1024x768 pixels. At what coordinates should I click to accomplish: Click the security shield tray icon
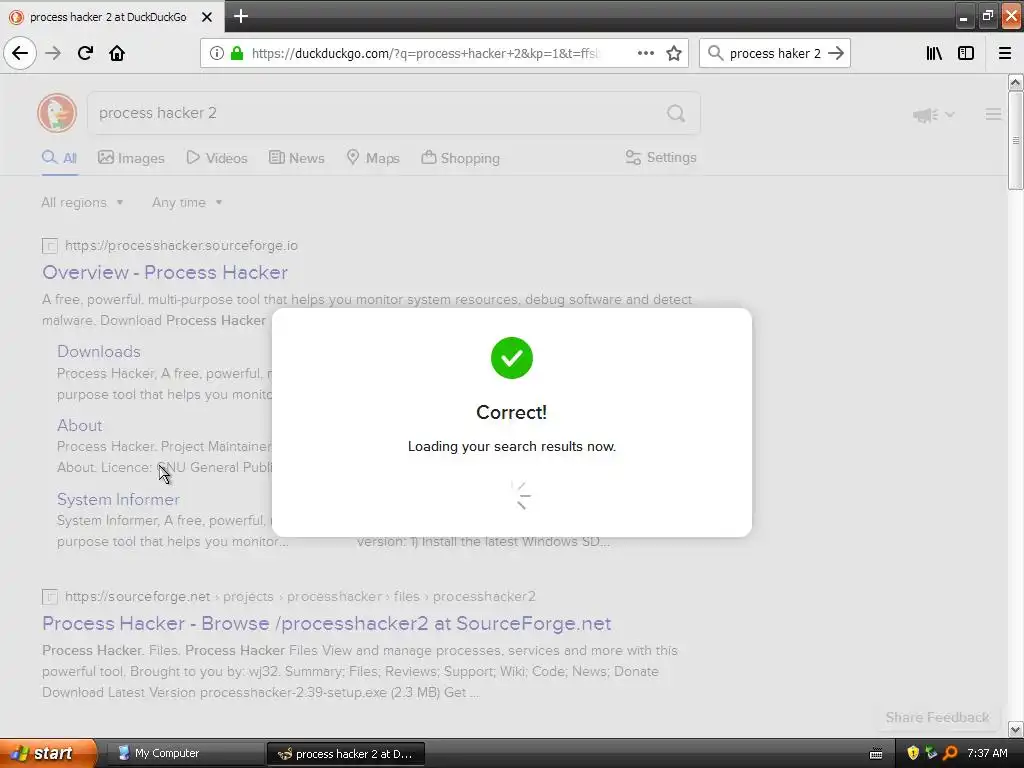point(913,753)
